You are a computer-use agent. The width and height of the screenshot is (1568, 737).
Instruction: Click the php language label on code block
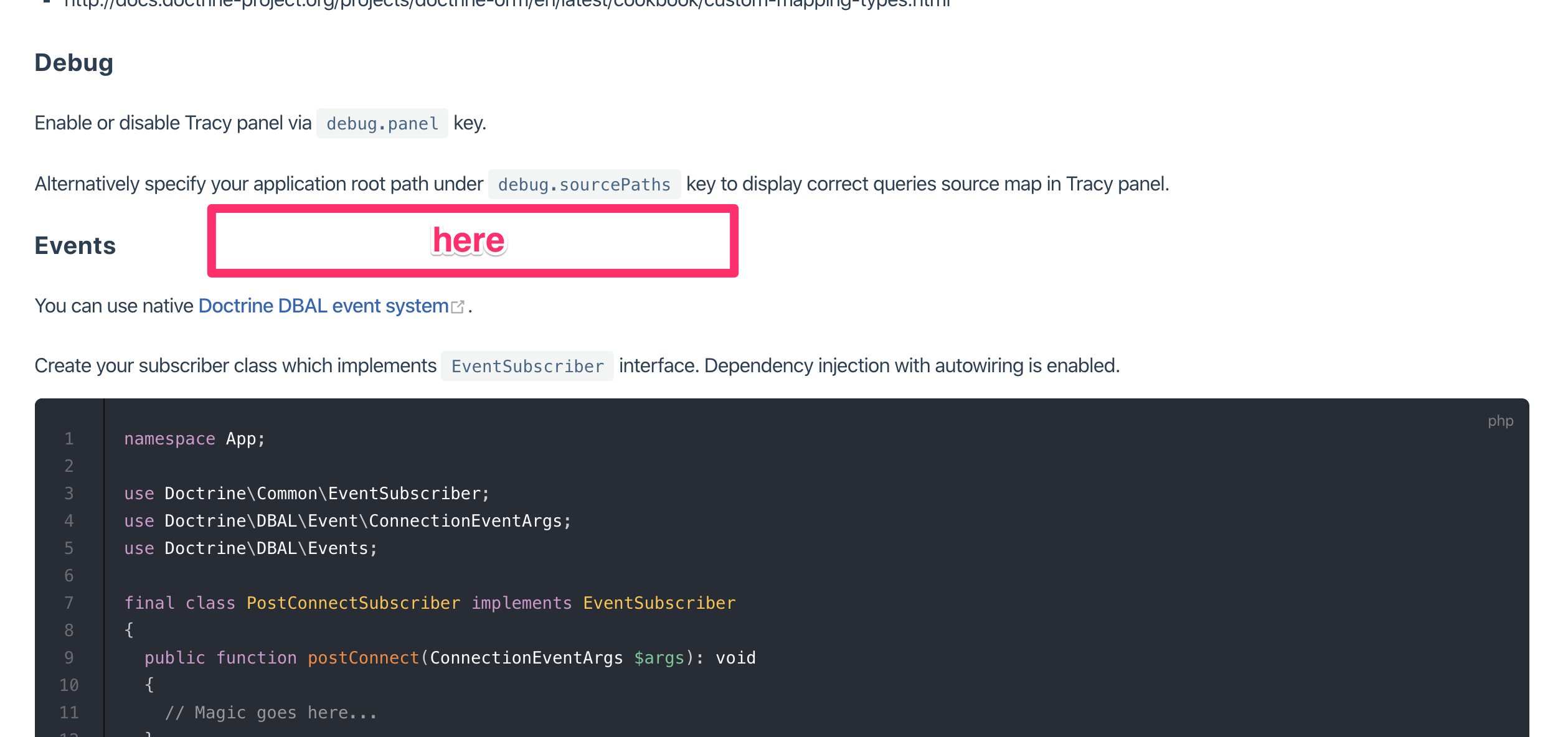tap(1501, 421)
